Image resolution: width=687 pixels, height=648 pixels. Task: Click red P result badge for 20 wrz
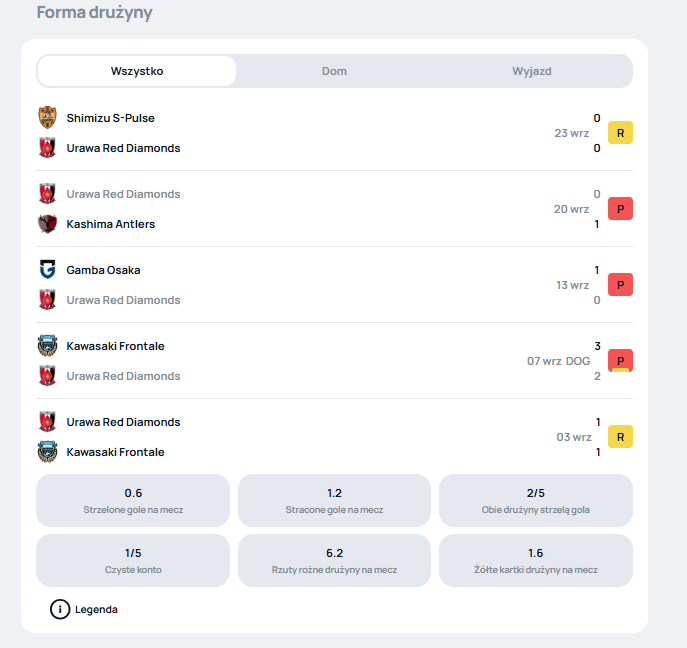coord(620,209)
